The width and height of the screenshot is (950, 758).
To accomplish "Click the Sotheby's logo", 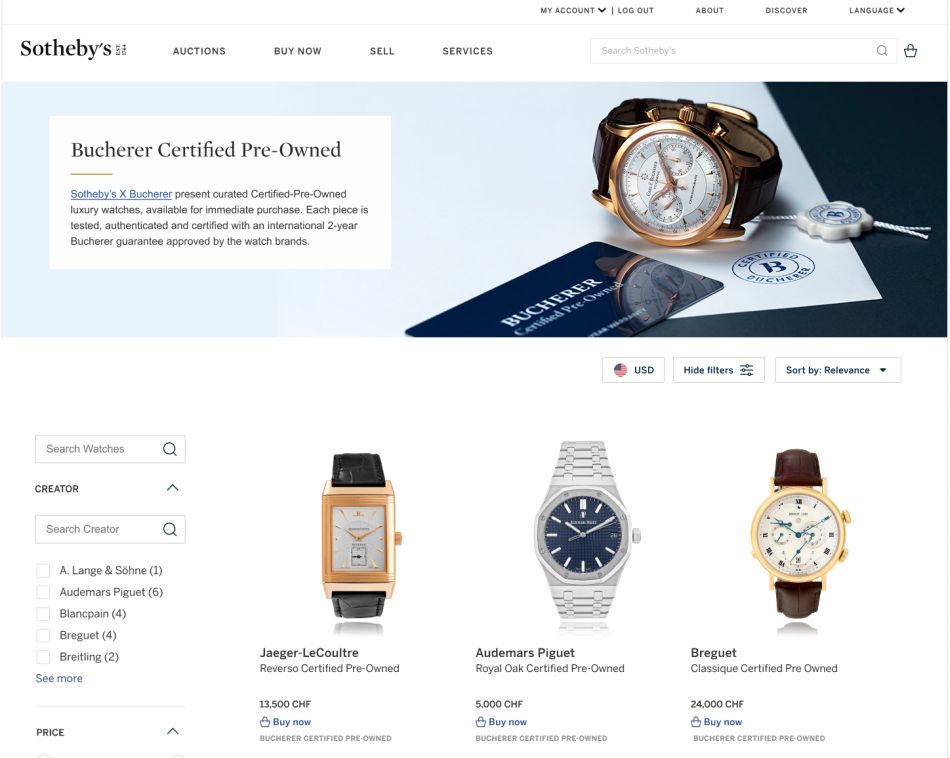I will pyautogui.click(x=73, y=49).
